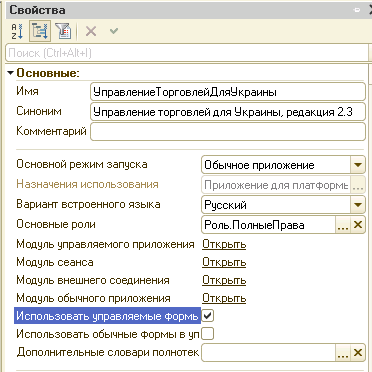
Task: Click ellipsis button for Основные роли
Action: [343, 225]
